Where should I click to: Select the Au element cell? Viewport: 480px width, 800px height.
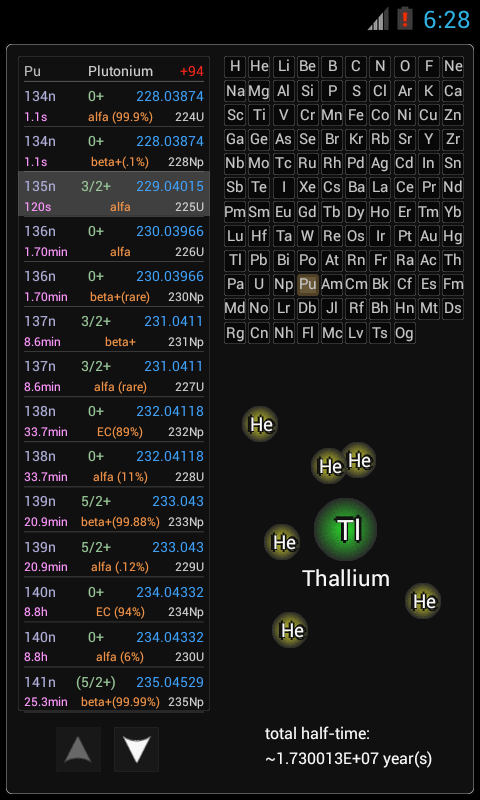[x=428, y=236]
